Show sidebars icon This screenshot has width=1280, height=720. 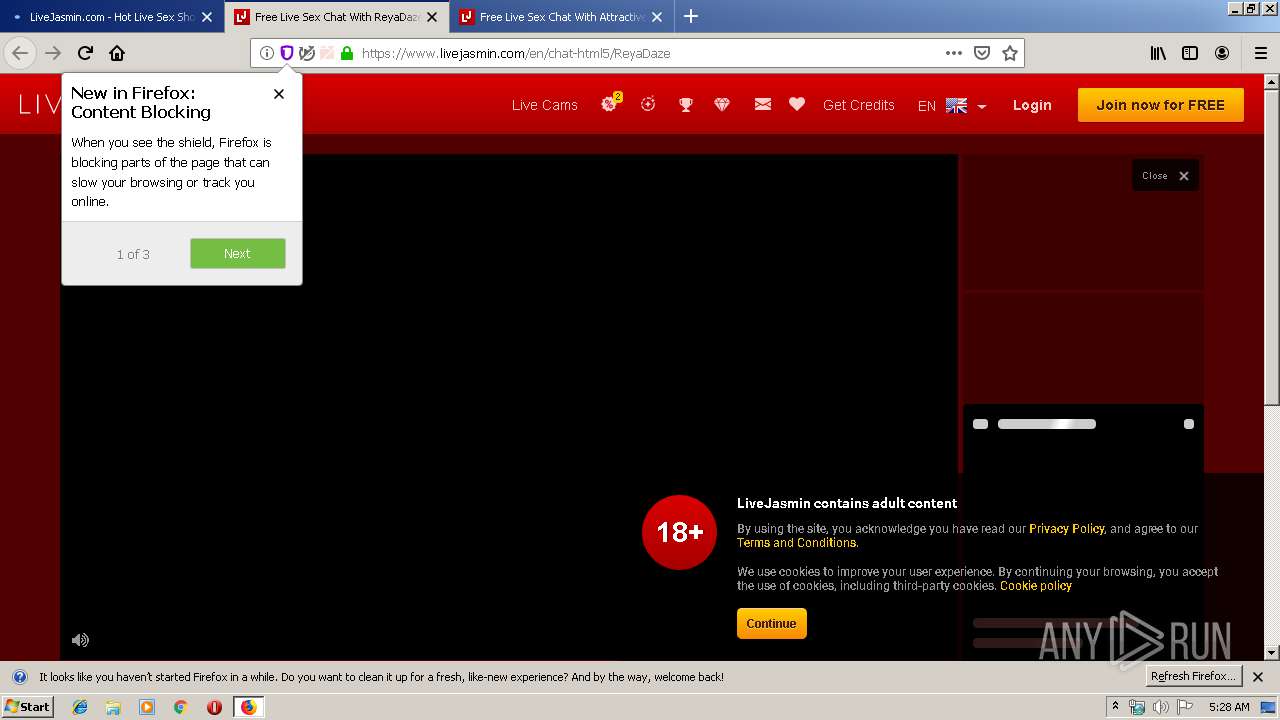[x=1190, y=53]
